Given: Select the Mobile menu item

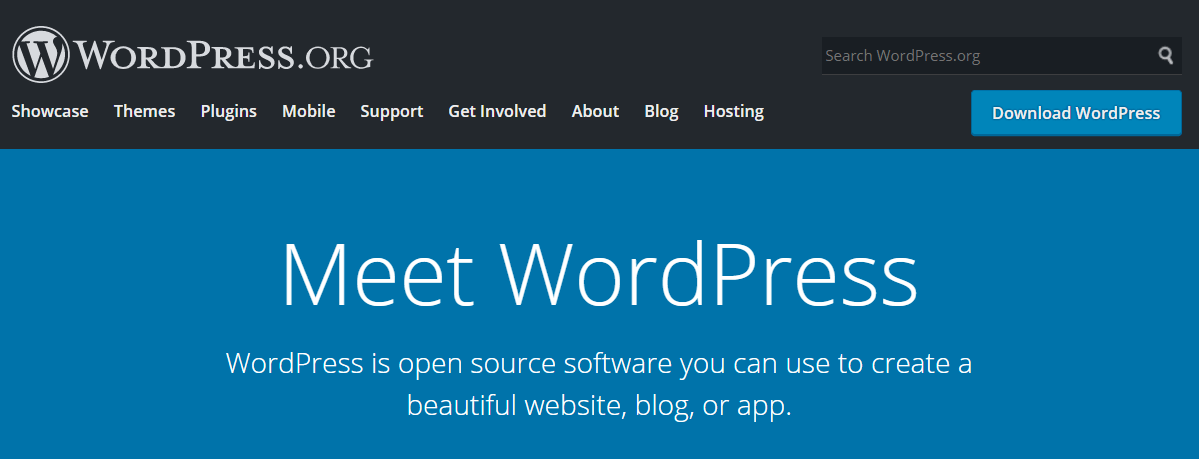Looking at the screenshot, I should coord(309,112).
